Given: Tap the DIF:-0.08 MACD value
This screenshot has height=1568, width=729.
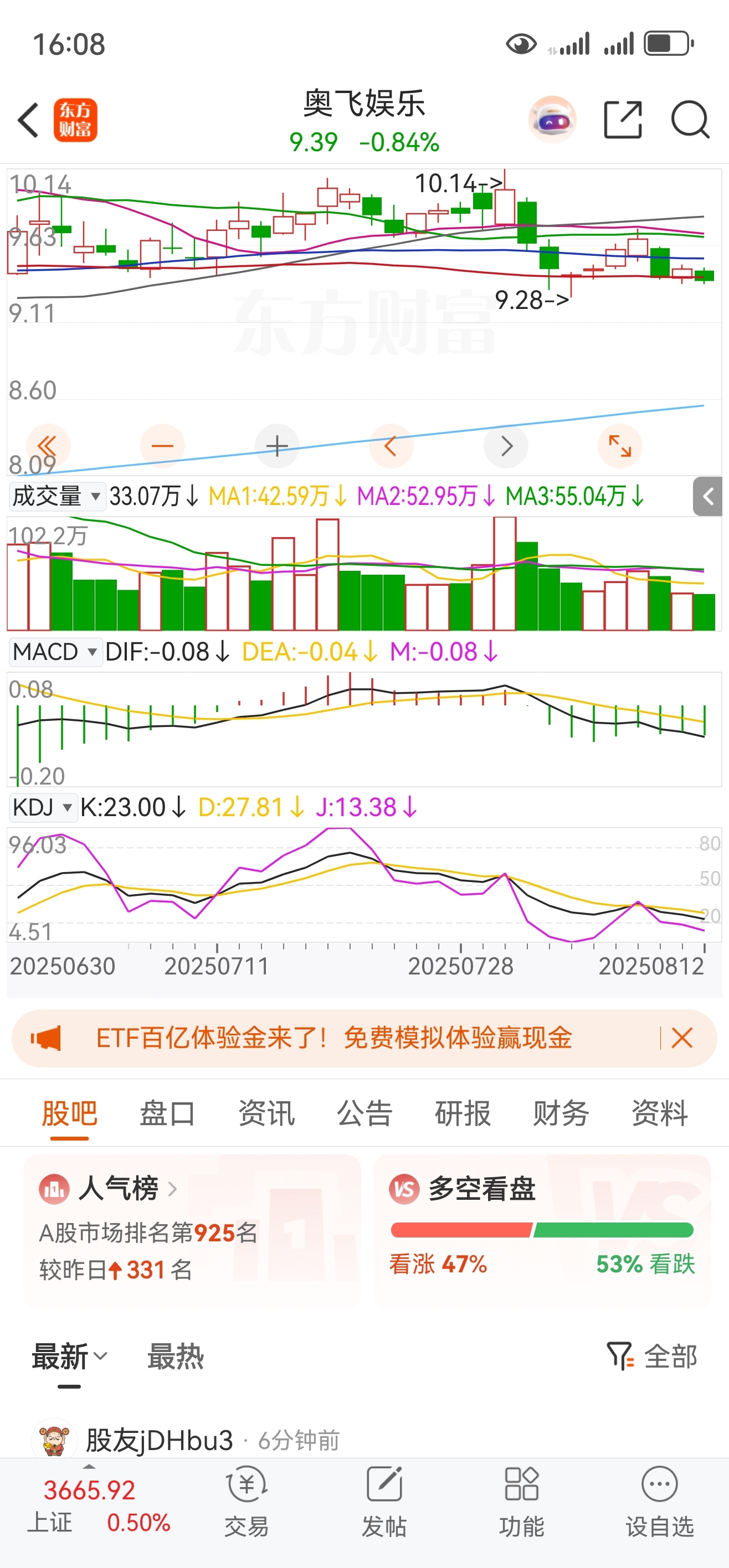Looking at the screenshot, I should click(167, 652).
